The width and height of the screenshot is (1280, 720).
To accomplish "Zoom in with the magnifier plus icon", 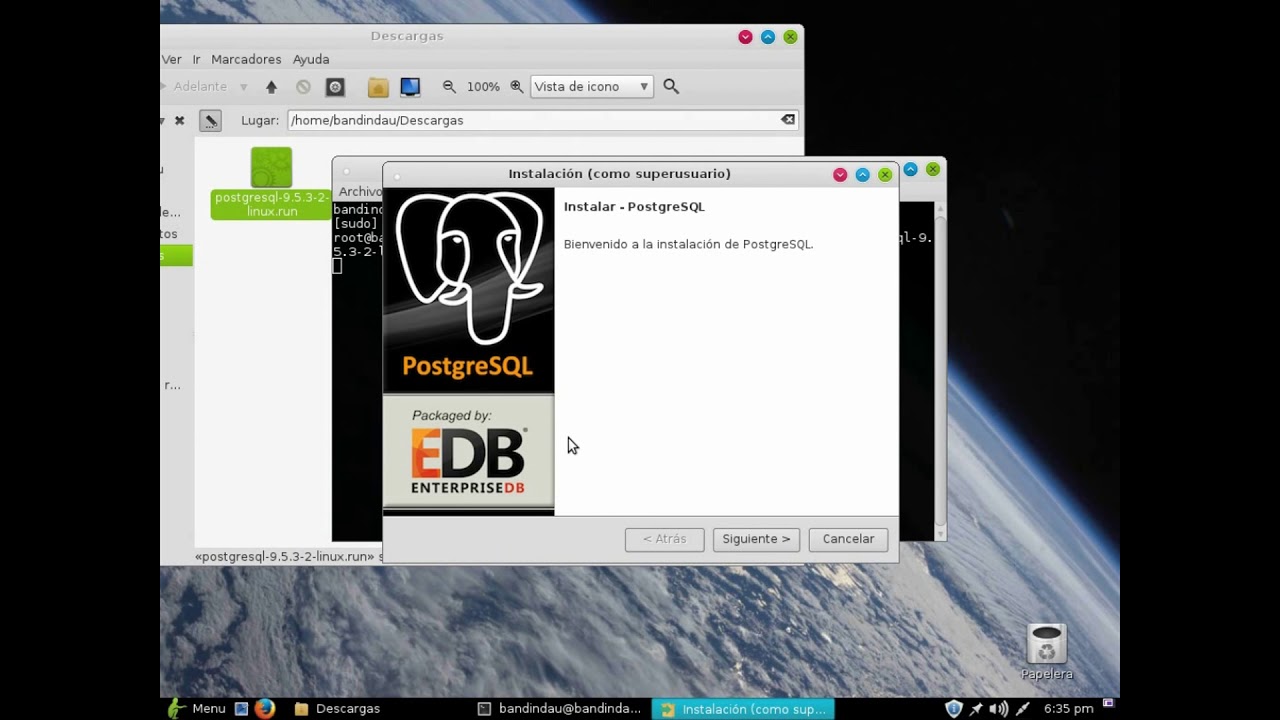I will pyautogui.click(x=517, y=87).
